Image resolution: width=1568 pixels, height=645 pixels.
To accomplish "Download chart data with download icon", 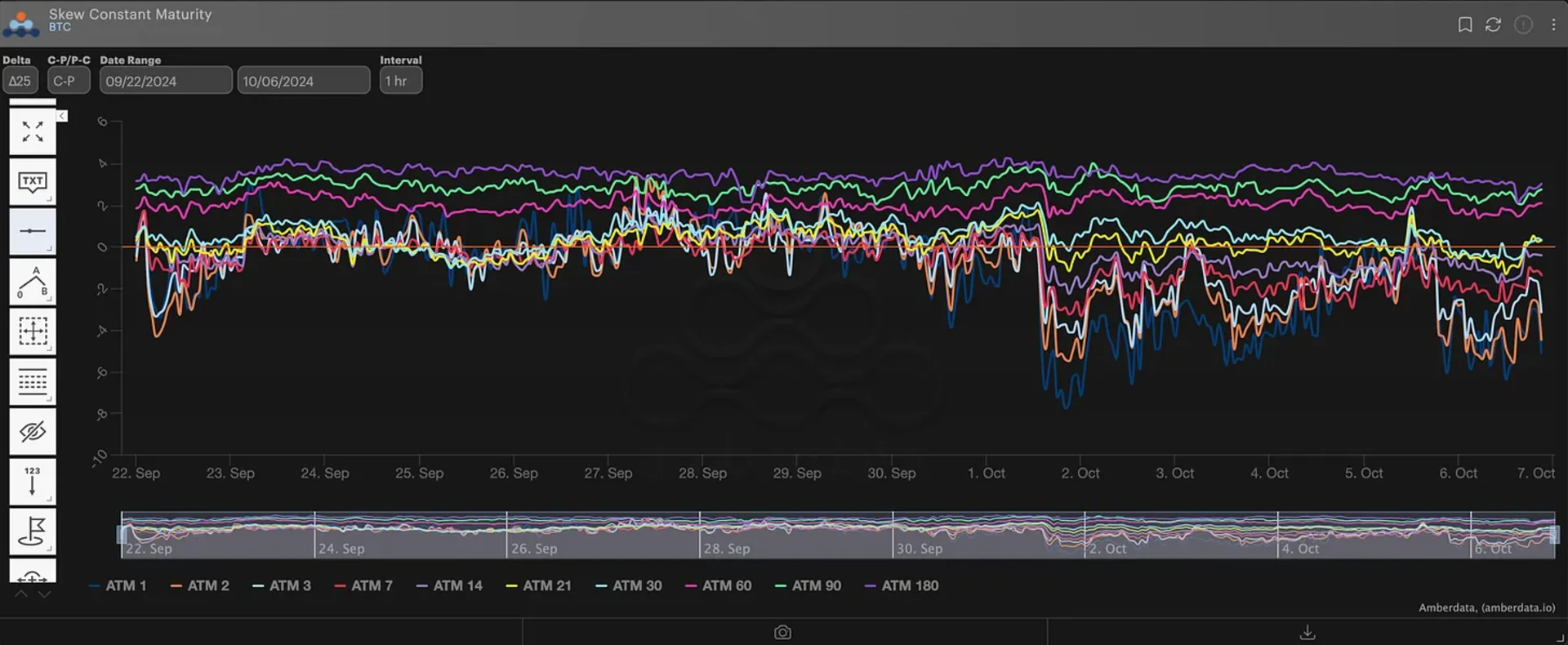I will [1307, 633].
